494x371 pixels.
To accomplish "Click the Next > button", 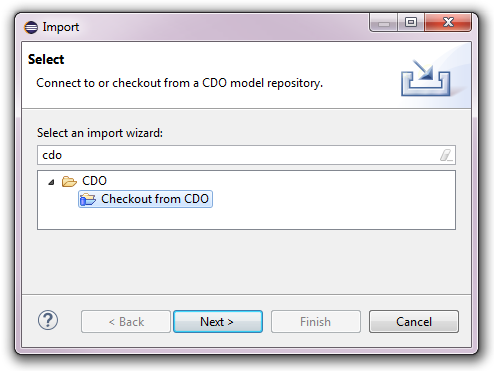I will (x=218, y=322).
